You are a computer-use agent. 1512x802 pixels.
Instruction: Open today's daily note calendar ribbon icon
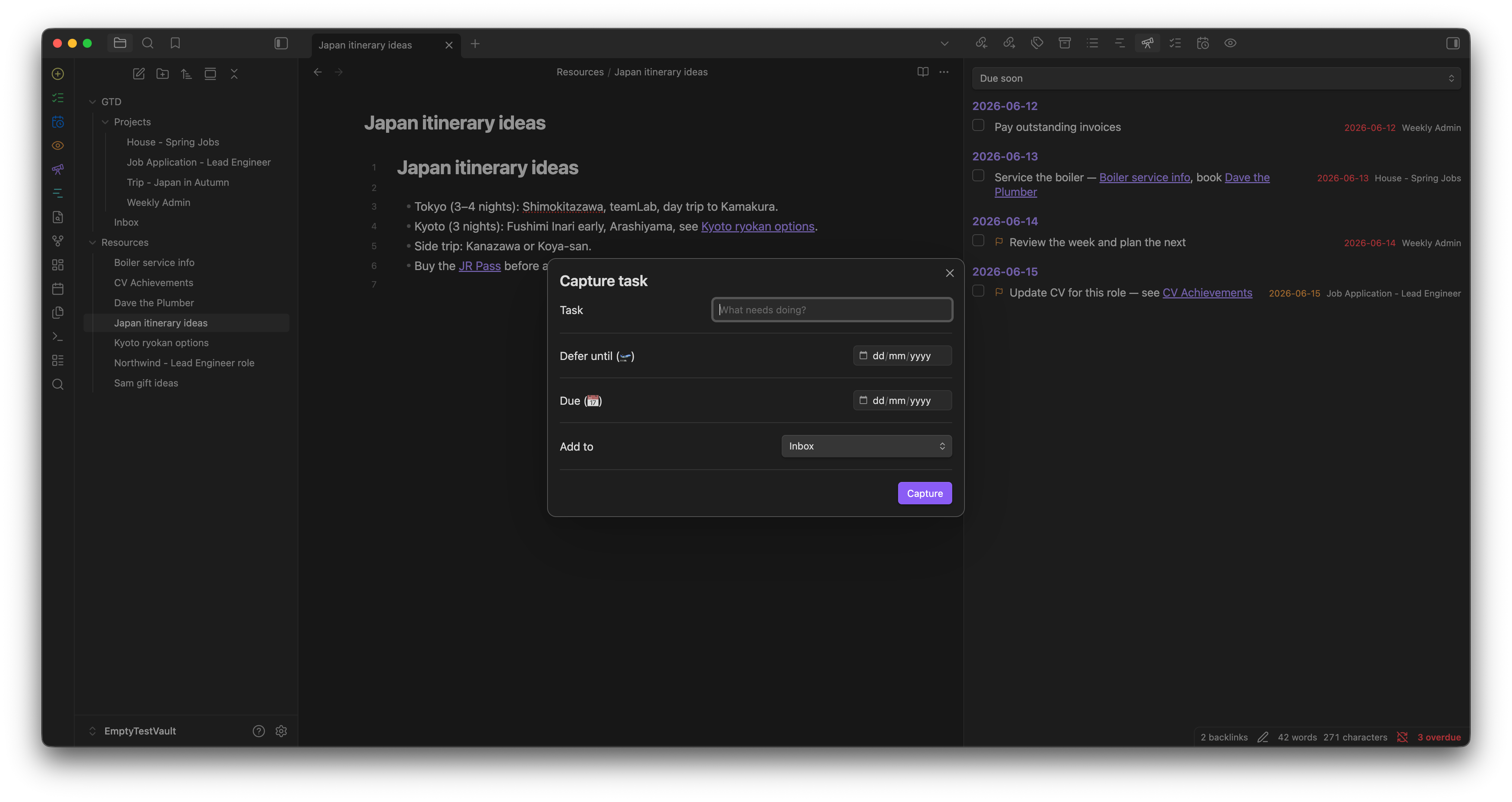tap(57, 289)
